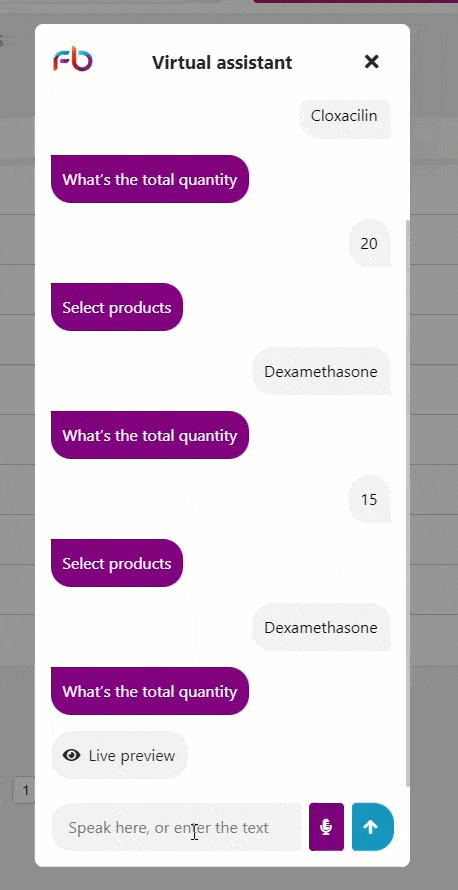The width and height of the screenshot is (458, 890).
Task: Activate the microphone voice input button
Action: pos(326,827)
